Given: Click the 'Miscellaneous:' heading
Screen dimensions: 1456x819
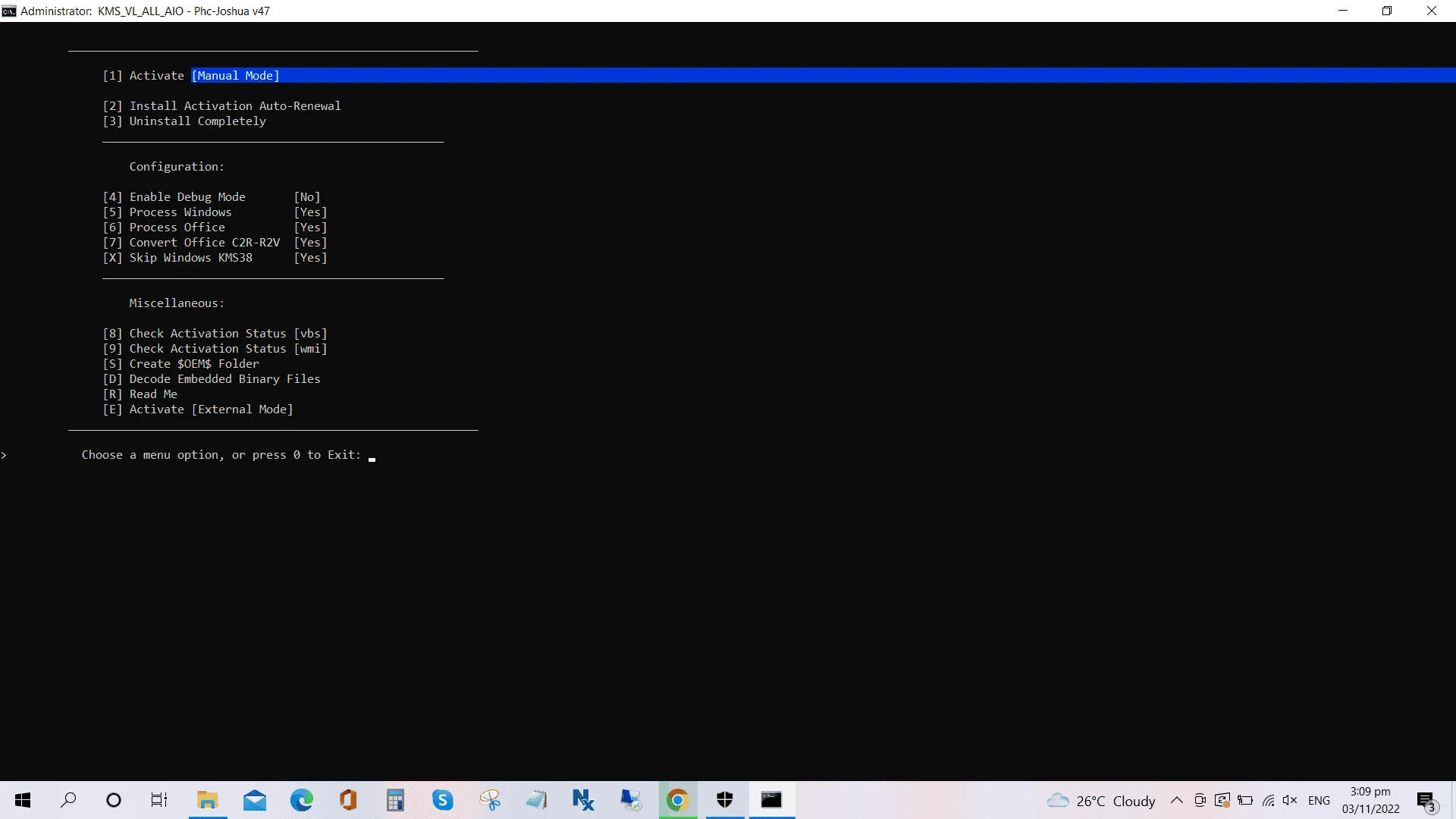Looking at the screenshot, I should click(x=177, y=303).
